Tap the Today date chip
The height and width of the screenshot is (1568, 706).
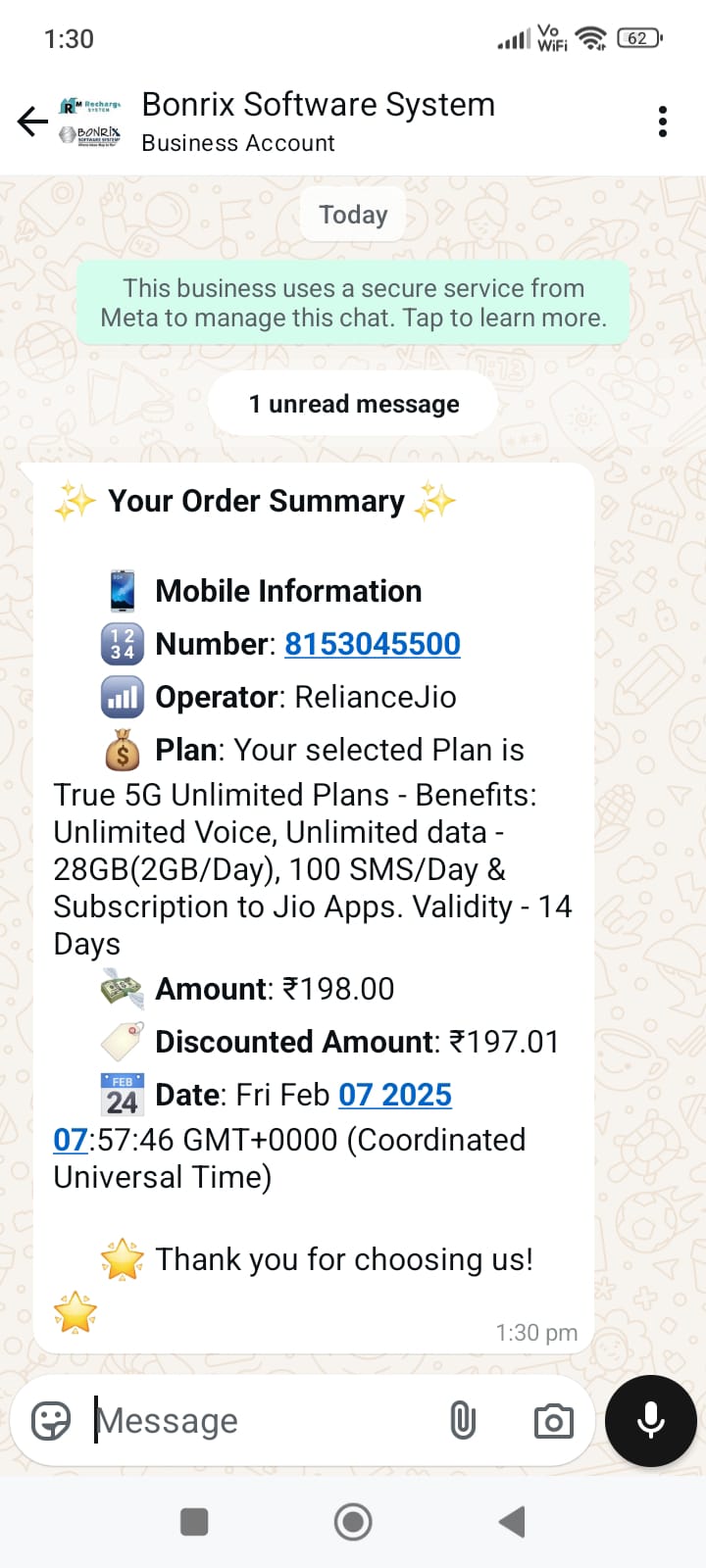point(353,215)
